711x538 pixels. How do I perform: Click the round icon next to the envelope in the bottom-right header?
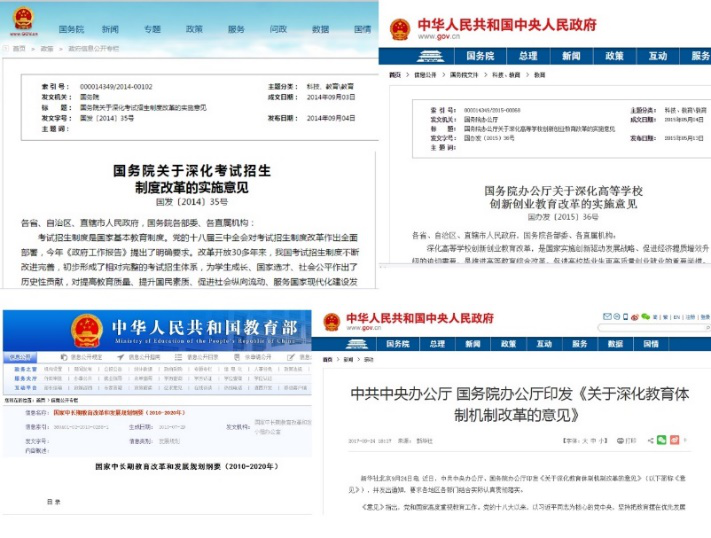click(617, 317)
